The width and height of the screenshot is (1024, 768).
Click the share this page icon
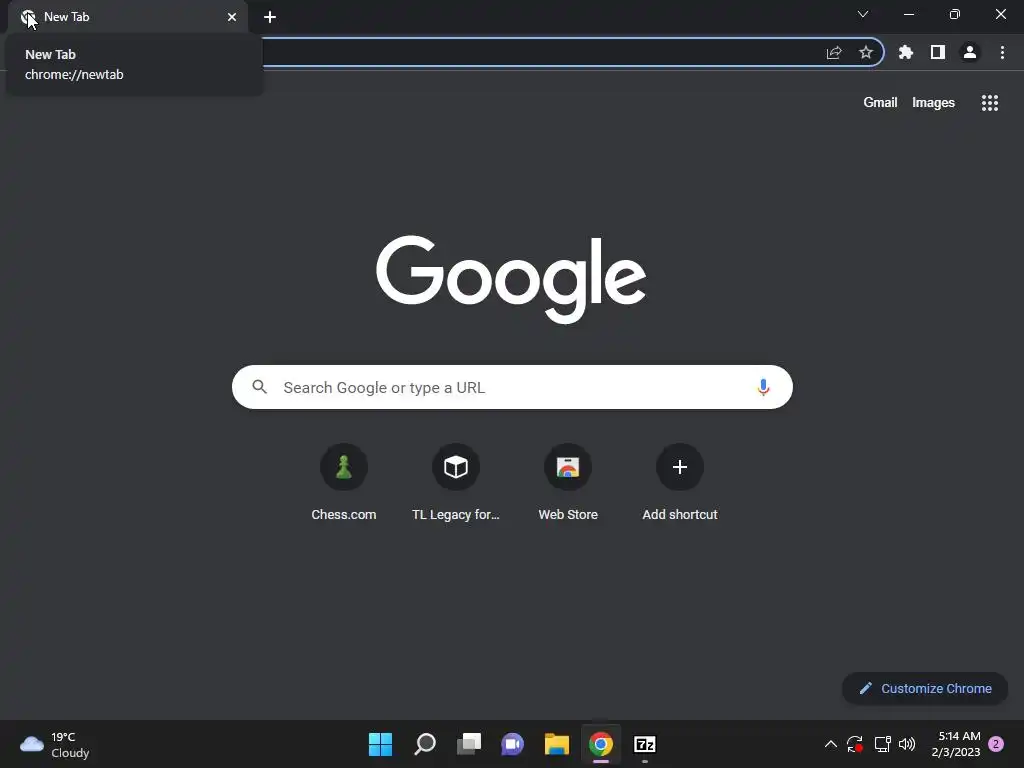coord(834,52)
